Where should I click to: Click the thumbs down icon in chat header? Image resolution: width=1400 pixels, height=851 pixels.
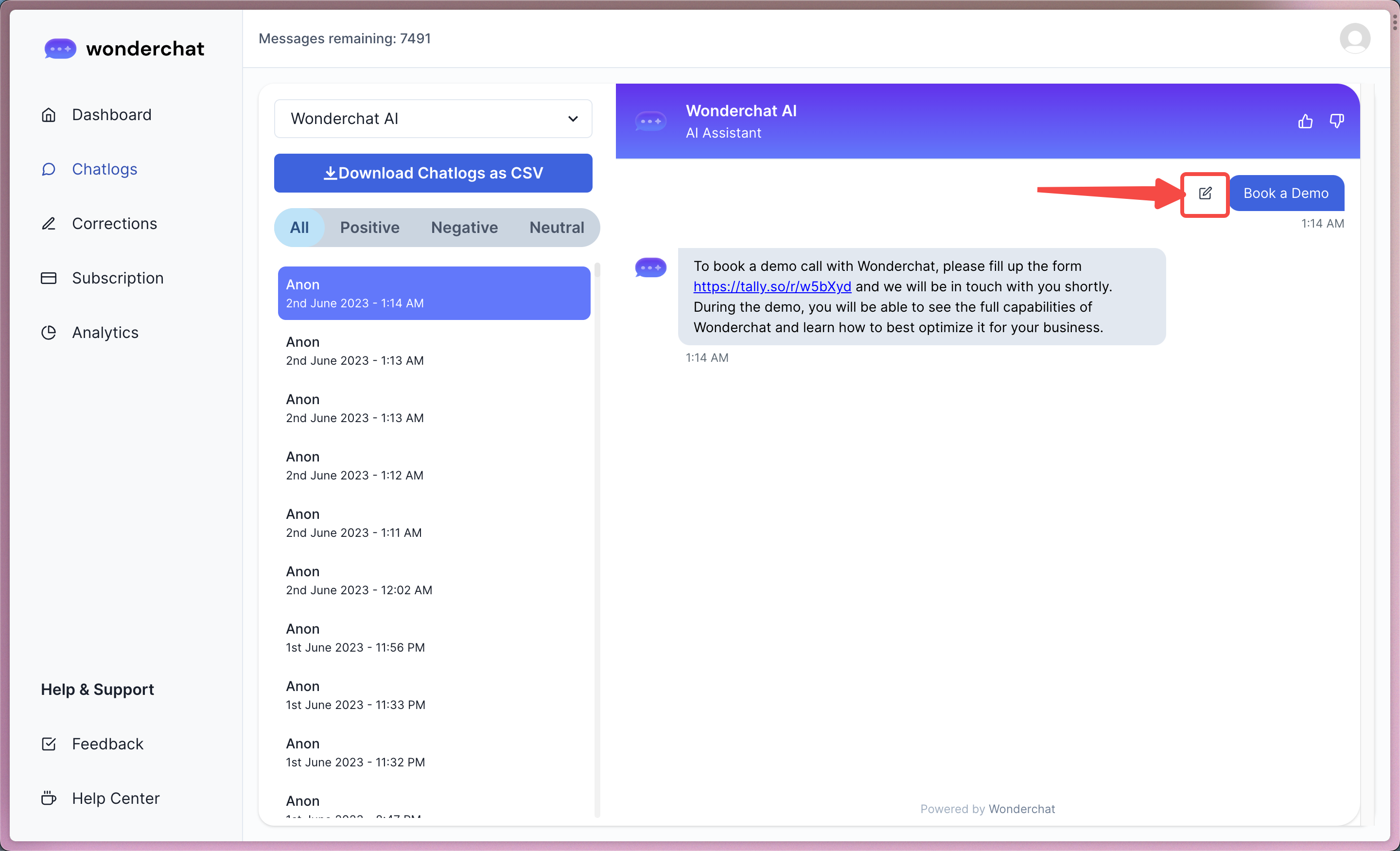(x=1336, y=121)
